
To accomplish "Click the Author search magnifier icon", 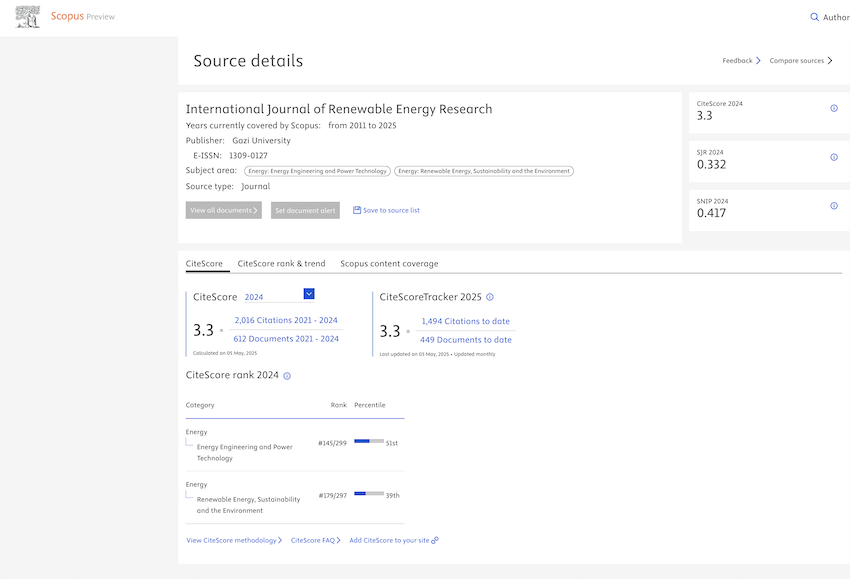I will (814, 17).
